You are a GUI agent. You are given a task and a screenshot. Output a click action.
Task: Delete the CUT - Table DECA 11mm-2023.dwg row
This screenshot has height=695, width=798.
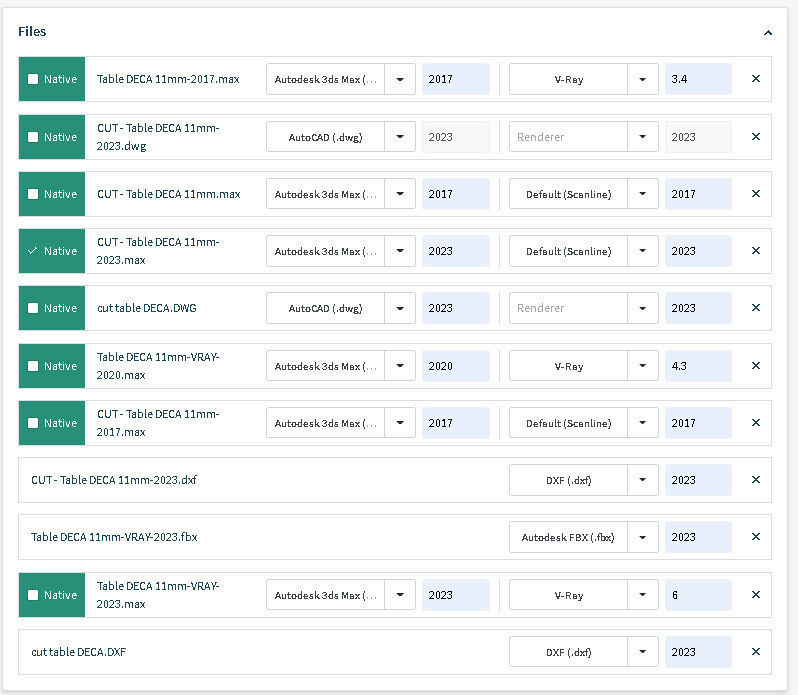click(x=755, y=137)
